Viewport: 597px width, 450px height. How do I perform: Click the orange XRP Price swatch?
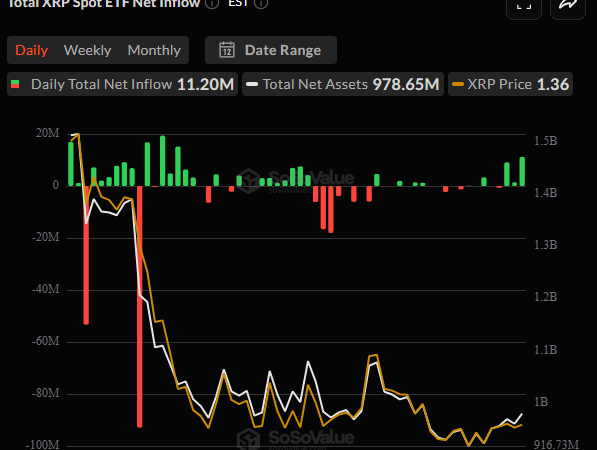[458, 84]
